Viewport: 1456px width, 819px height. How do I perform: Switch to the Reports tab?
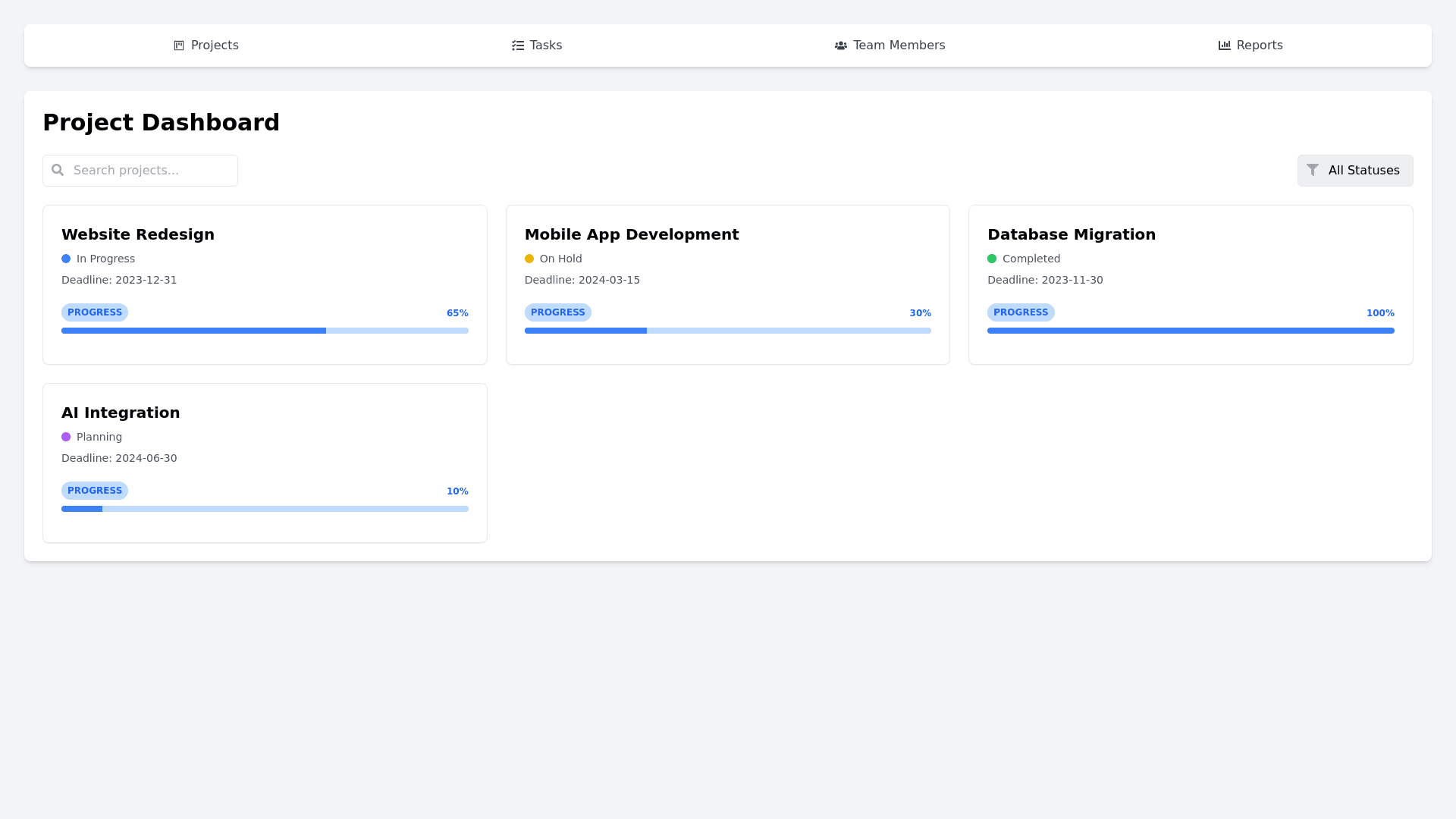(1250, 45)
